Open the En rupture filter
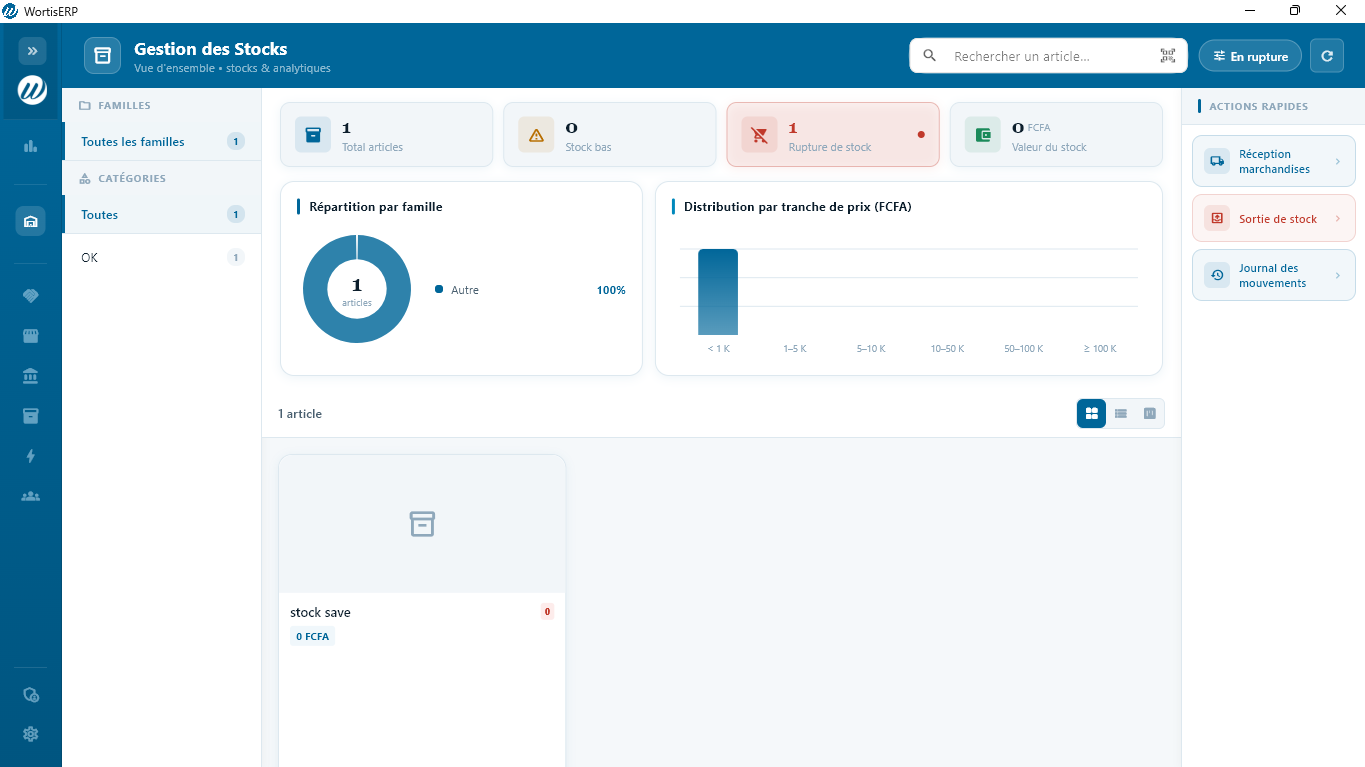Image resolution: width=1365 pixels, height=767 pixels. click(x=1249, y=56)
